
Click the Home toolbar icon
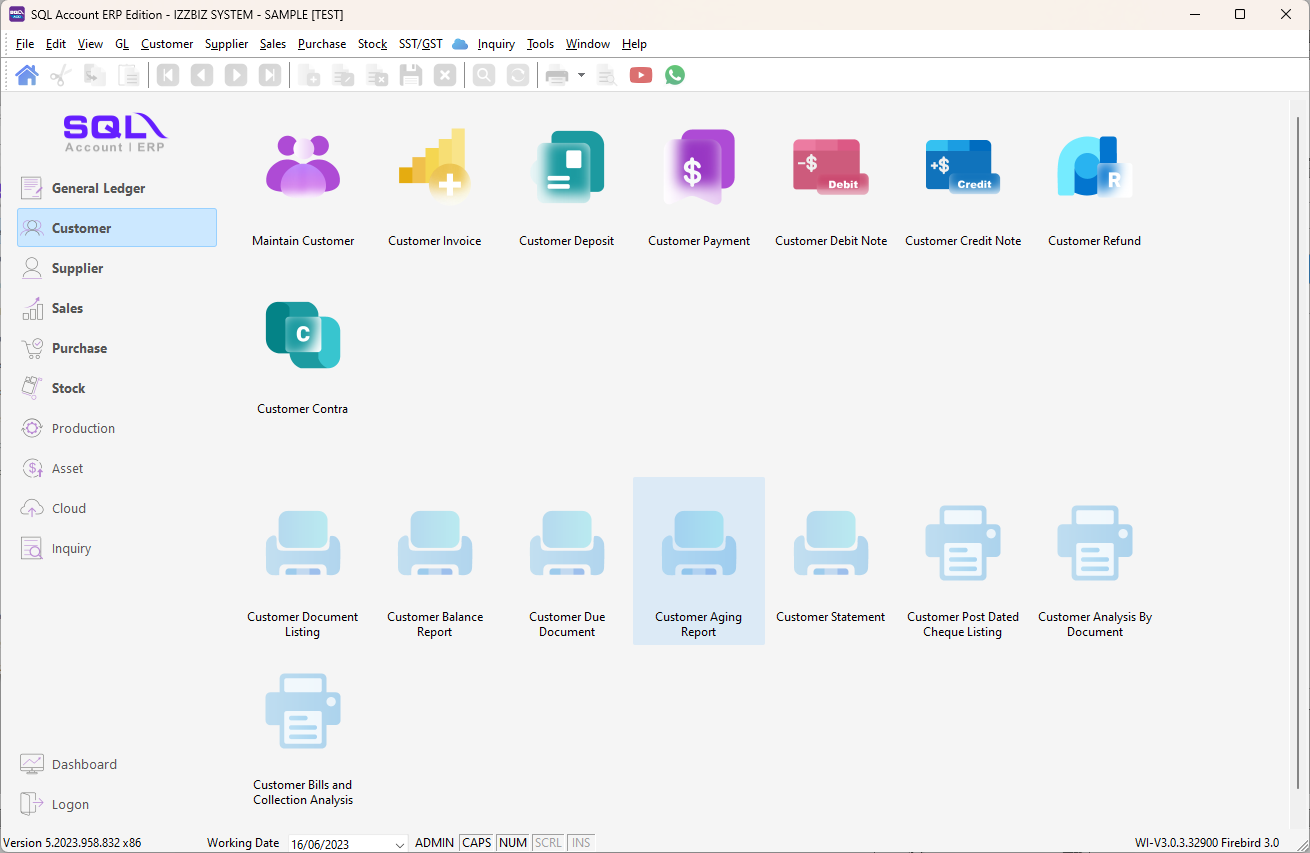(27, 75)
